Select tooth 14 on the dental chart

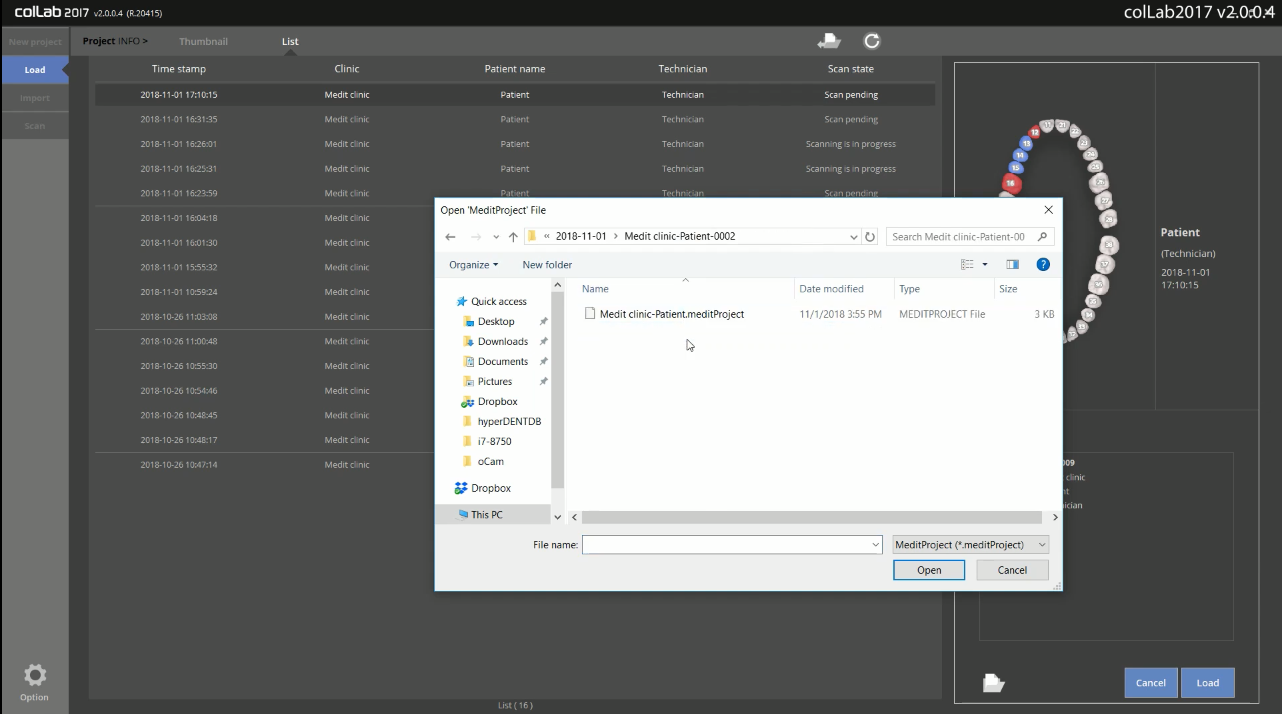pos(1020,155)
